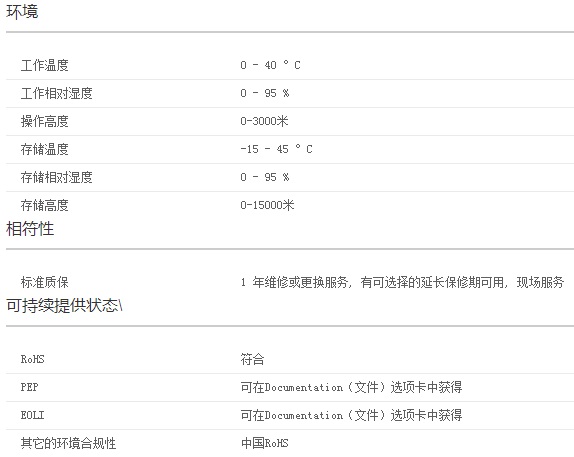Select the 其它的环境合规性 label

68,443
